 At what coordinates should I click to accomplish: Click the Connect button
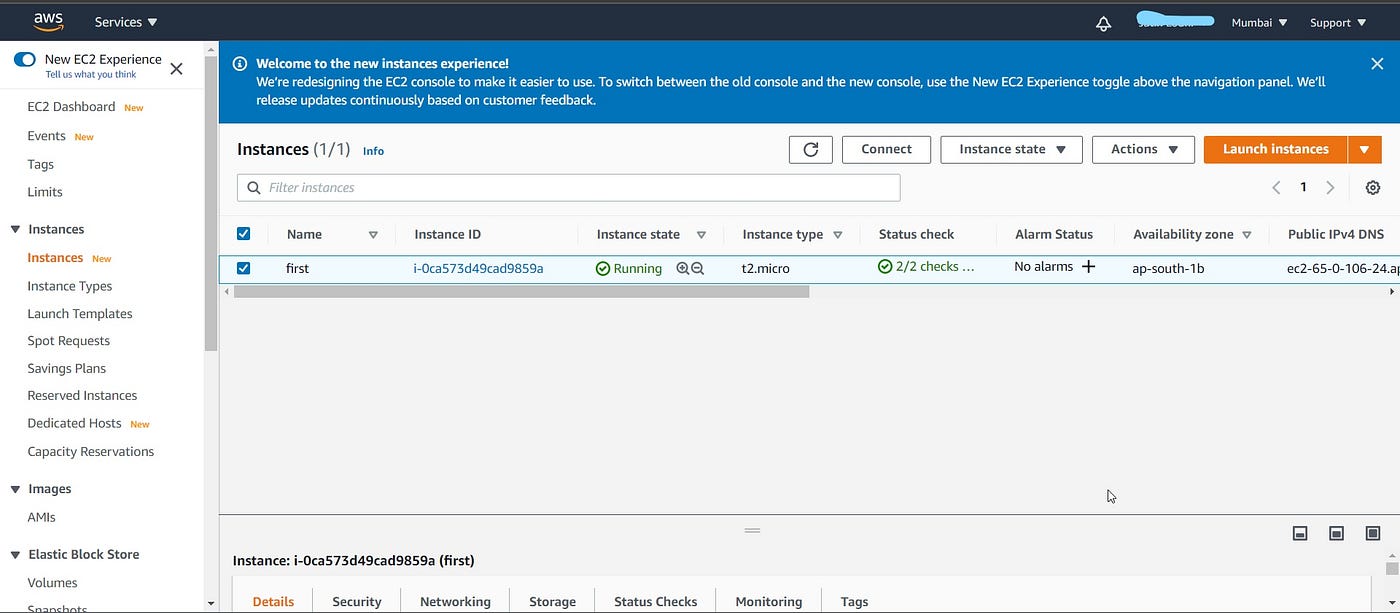click(x=886, y=149)
